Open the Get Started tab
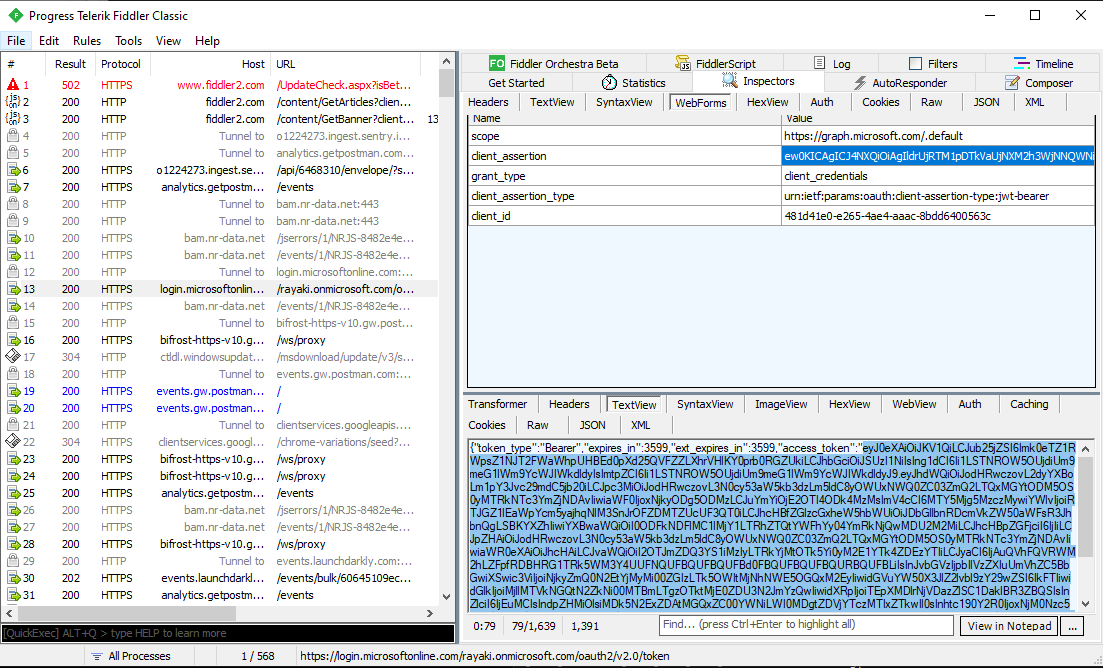The width and height of the screenshot is (1103, 668). [516, 83]
